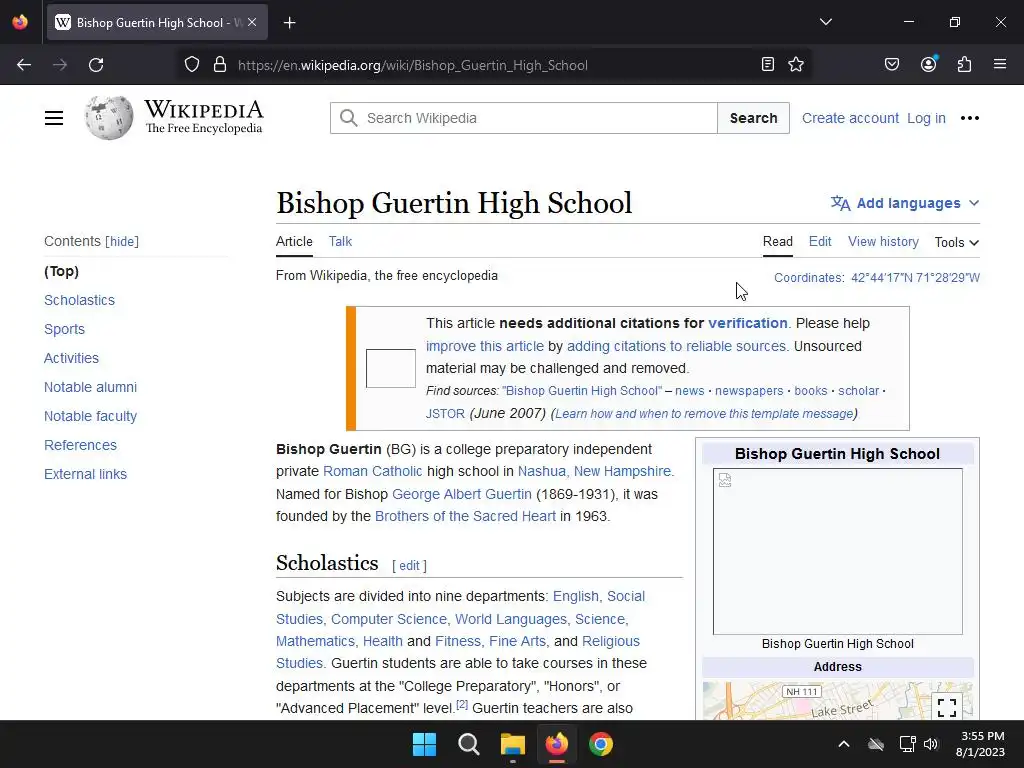
Task: Open the George Albert Guertin link
Action: click(462, 494)
